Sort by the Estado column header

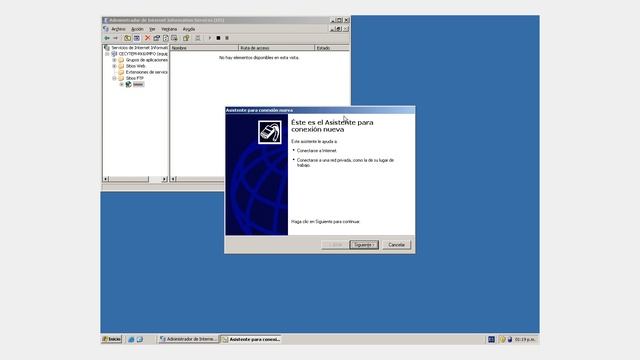[332, 48]
